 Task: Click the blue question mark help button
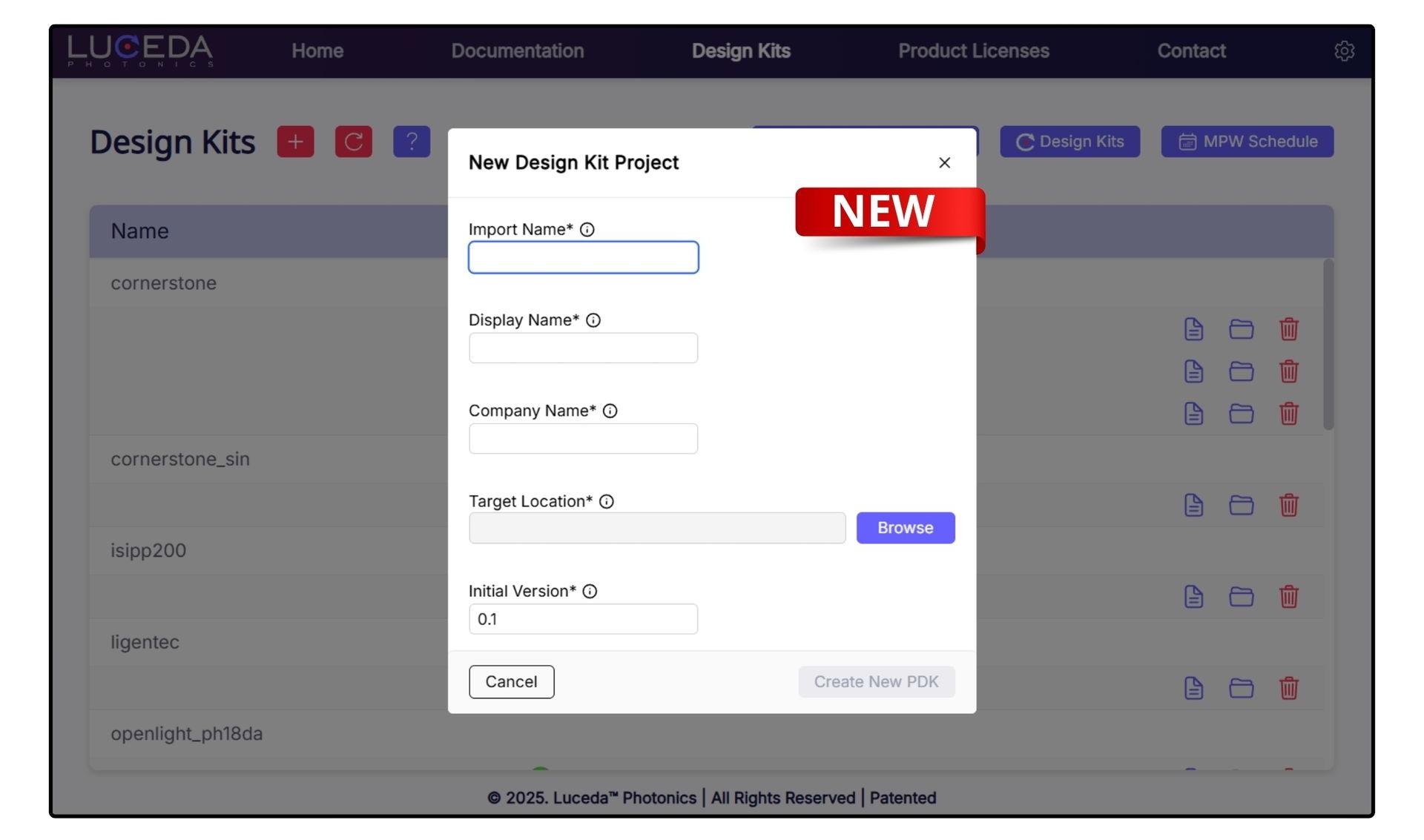pos(412,142)
